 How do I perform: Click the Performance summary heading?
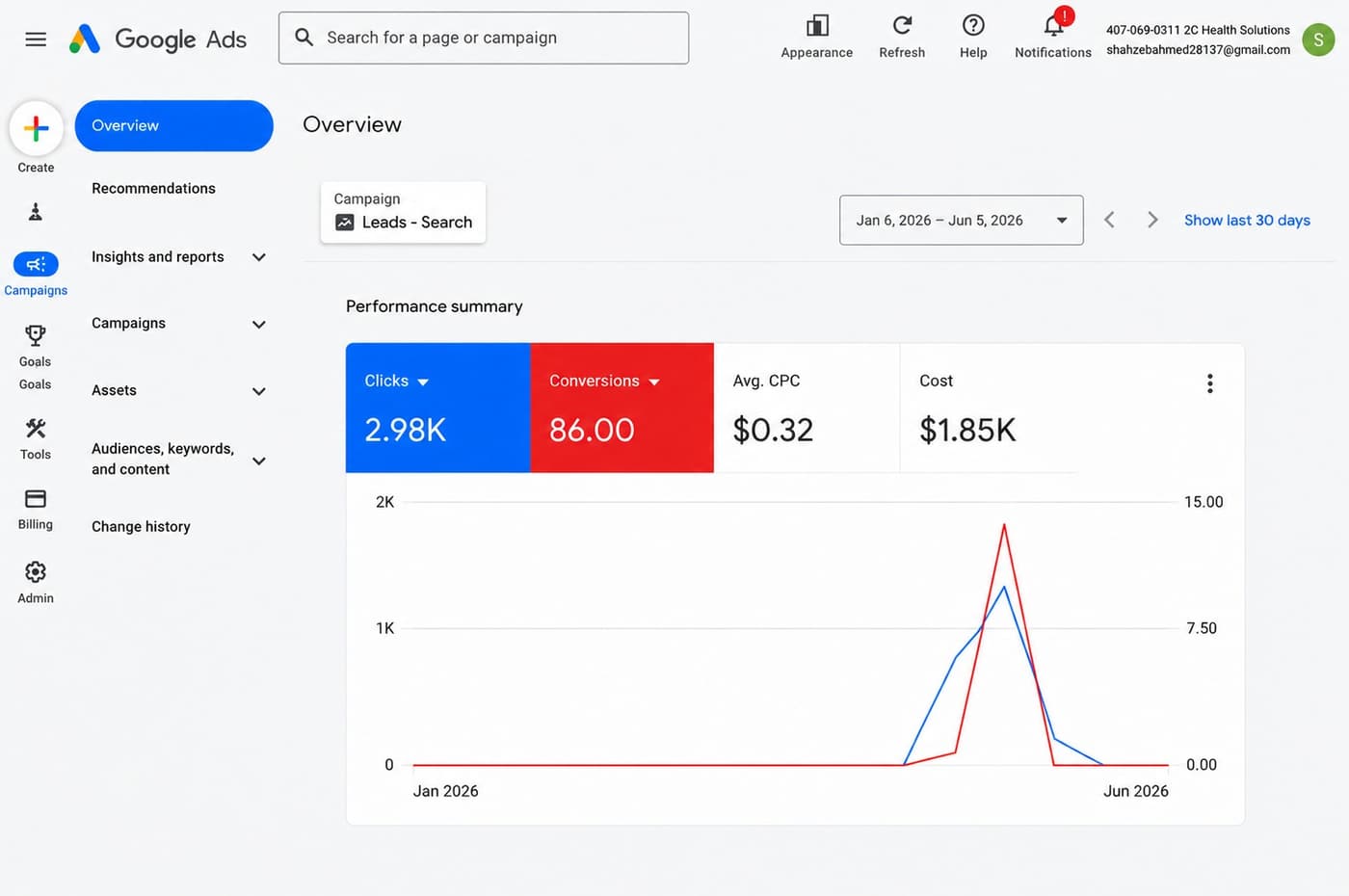tap(435, 306)
